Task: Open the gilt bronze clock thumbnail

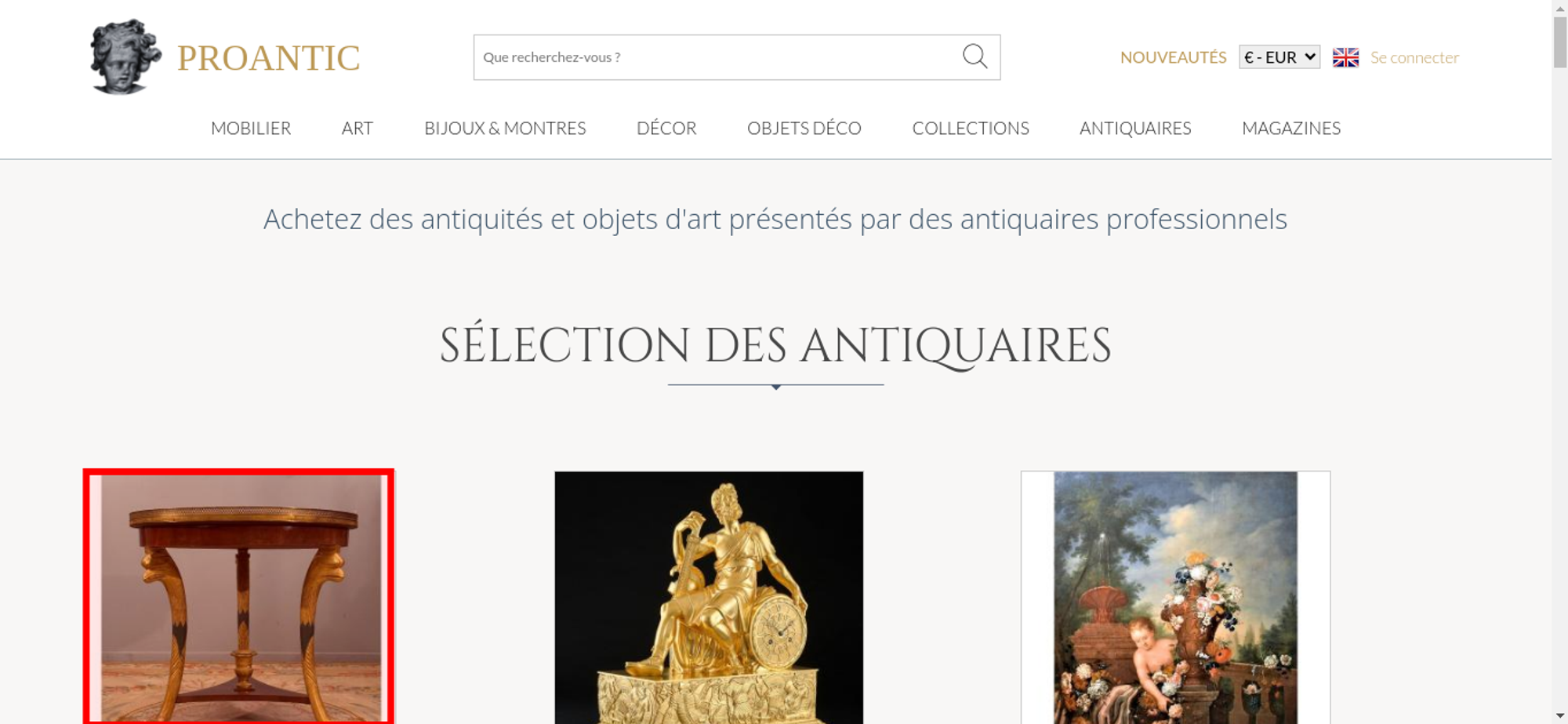Action: (x=709, y=597)
